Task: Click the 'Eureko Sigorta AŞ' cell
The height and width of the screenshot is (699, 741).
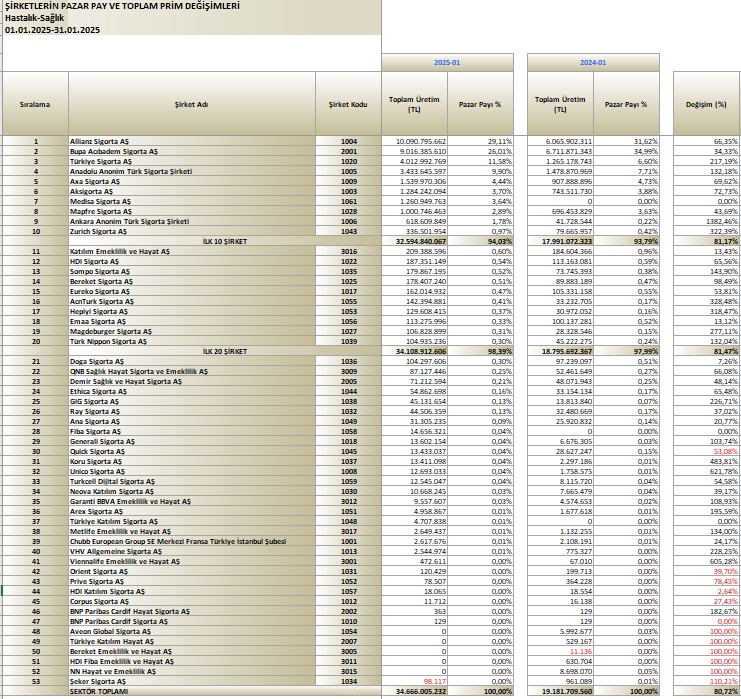Action: [x=192, y=291]
